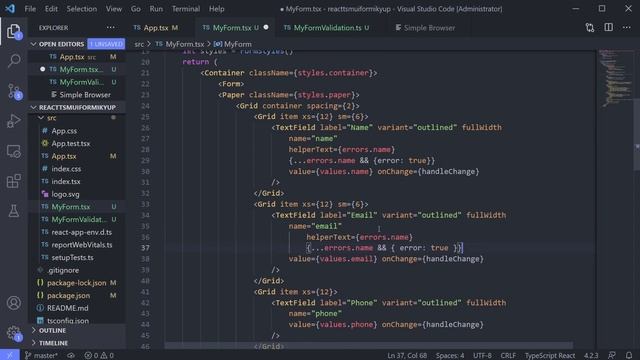Viewport: 640px width, 360px height.
Task: Open Explorer views and more actions ellipsis
Action: tap(111, 28)
